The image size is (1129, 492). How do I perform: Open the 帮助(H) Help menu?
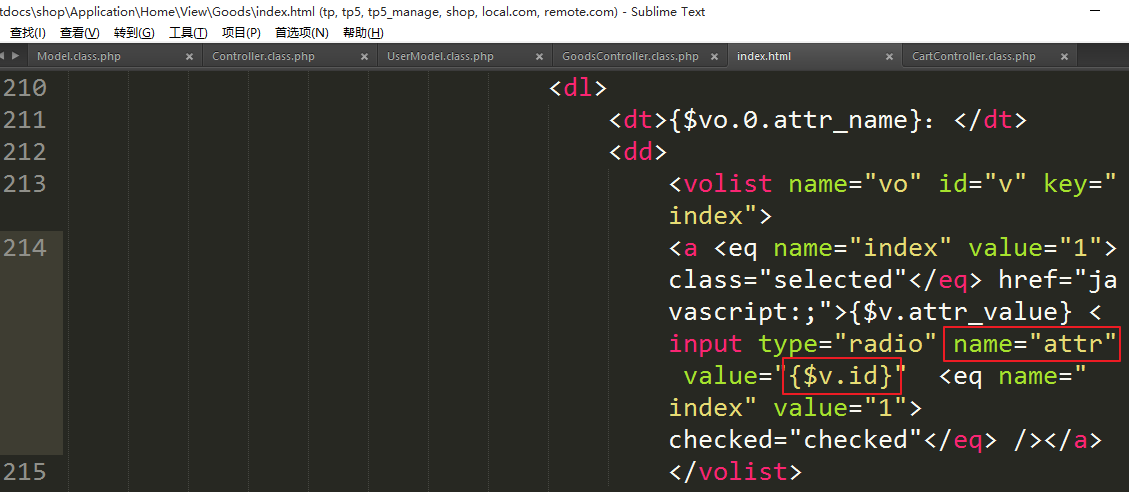(363, 33)
